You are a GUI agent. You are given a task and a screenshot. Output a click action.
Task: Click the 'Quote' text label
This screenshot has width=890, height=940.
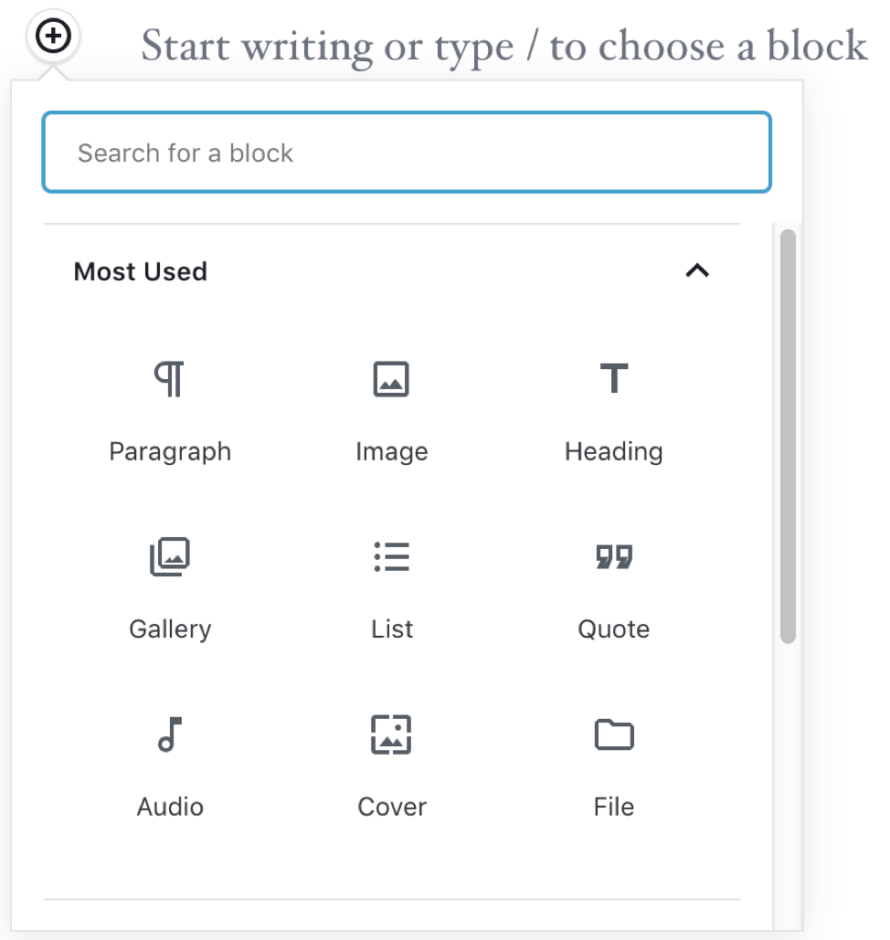(x=613, y=629)
